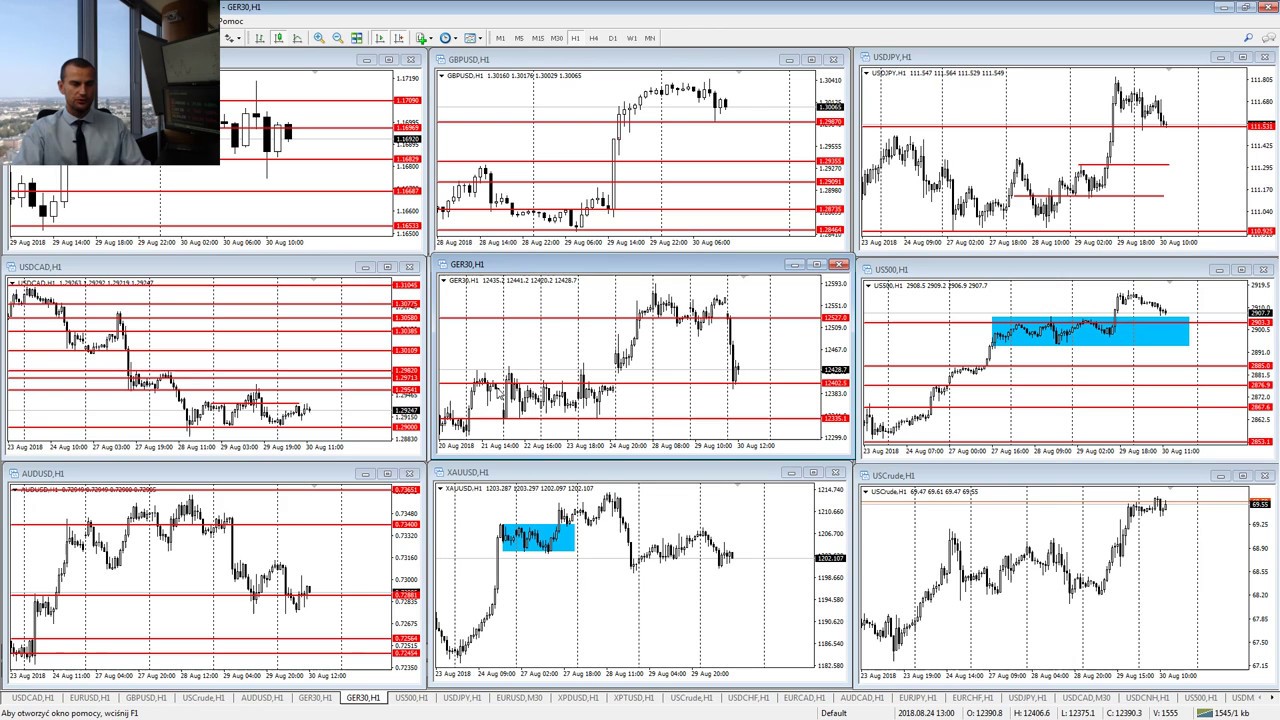Switch chart to bar chart style
This screenshot has height=720, width=1280.
(259, 38)
